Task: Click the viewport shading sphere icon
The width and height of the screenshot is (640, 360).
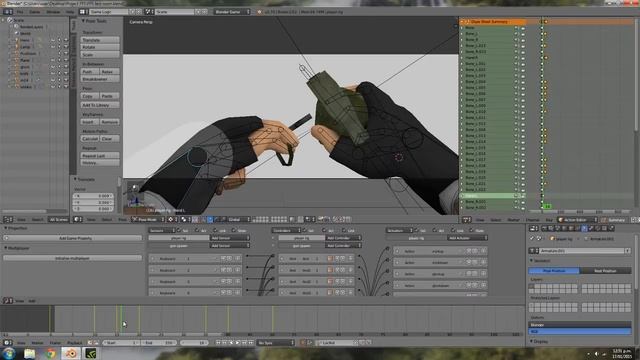Action: click(x=171, y=220)
